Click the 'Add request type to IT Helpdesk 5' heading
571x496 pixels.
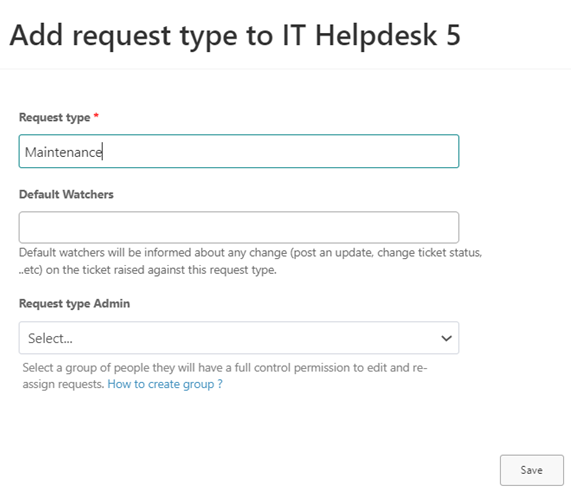pos(235,36)
